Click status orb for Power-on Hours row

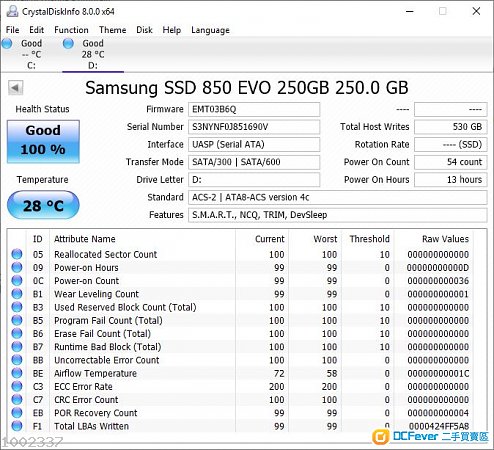[17, 267]
